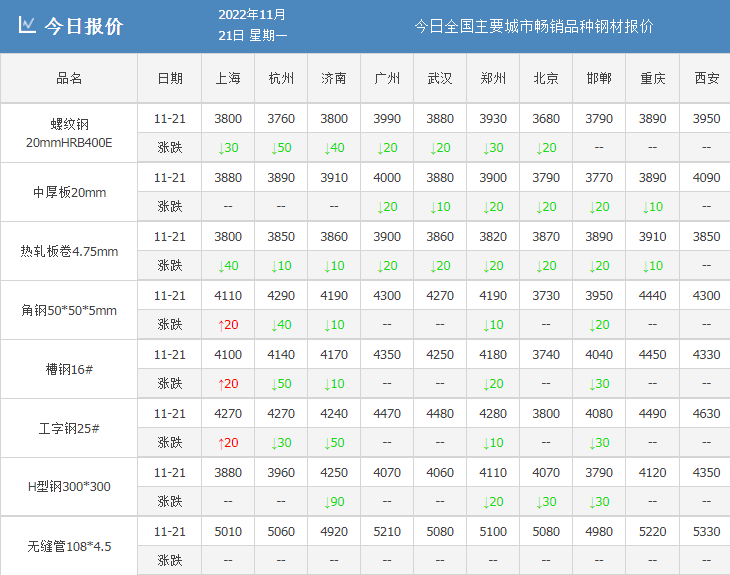The image size is (730, 575).
Task: Click the red up arrow in 上海 槽钢 row
Action: coord(221,384)
